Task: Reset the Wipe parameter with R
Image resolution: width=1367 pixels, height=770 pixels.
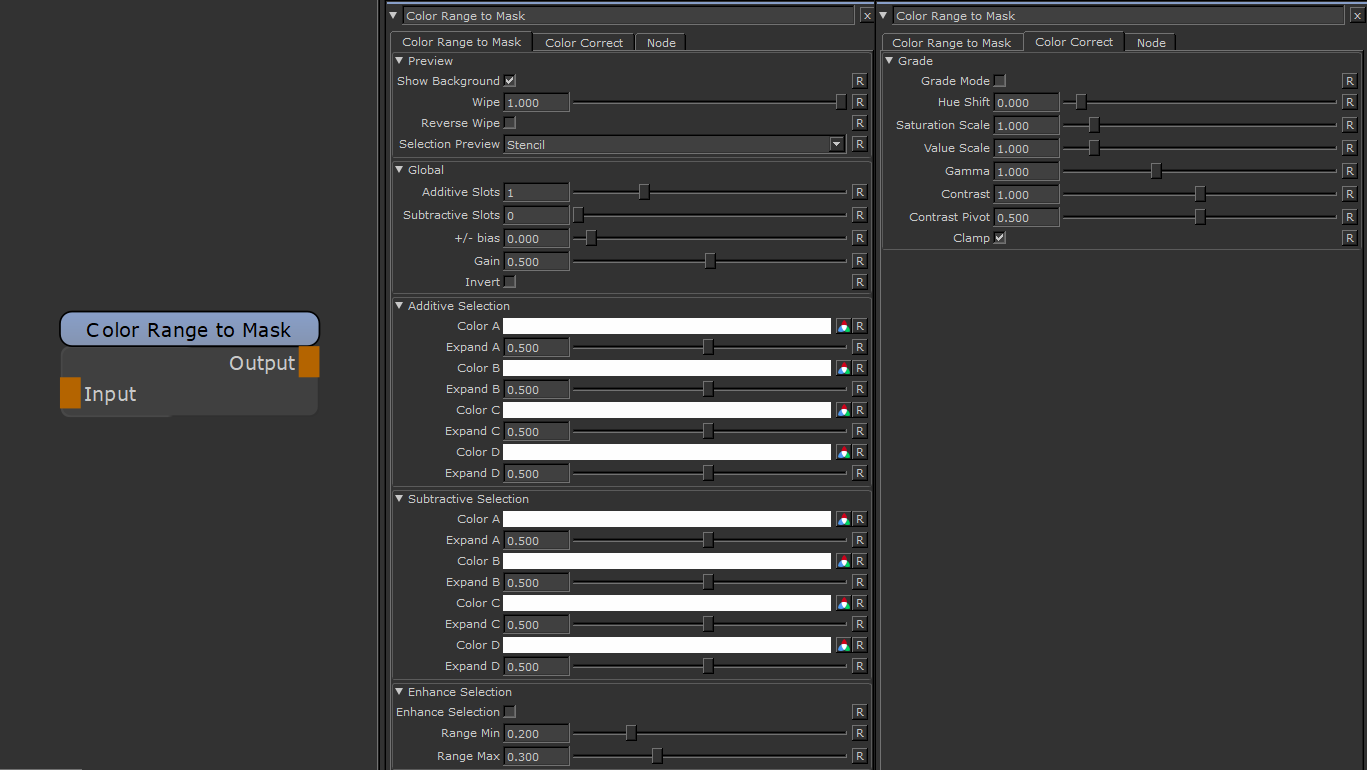Action: point(859,102)
